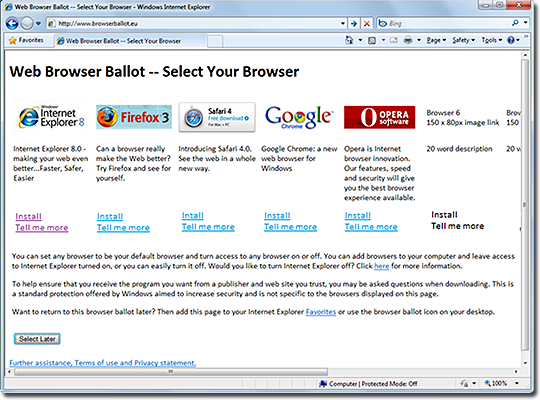This screenshot has height=400, width=540.
Task: Click the red Stop loading button
Action: tap(367, 23)
